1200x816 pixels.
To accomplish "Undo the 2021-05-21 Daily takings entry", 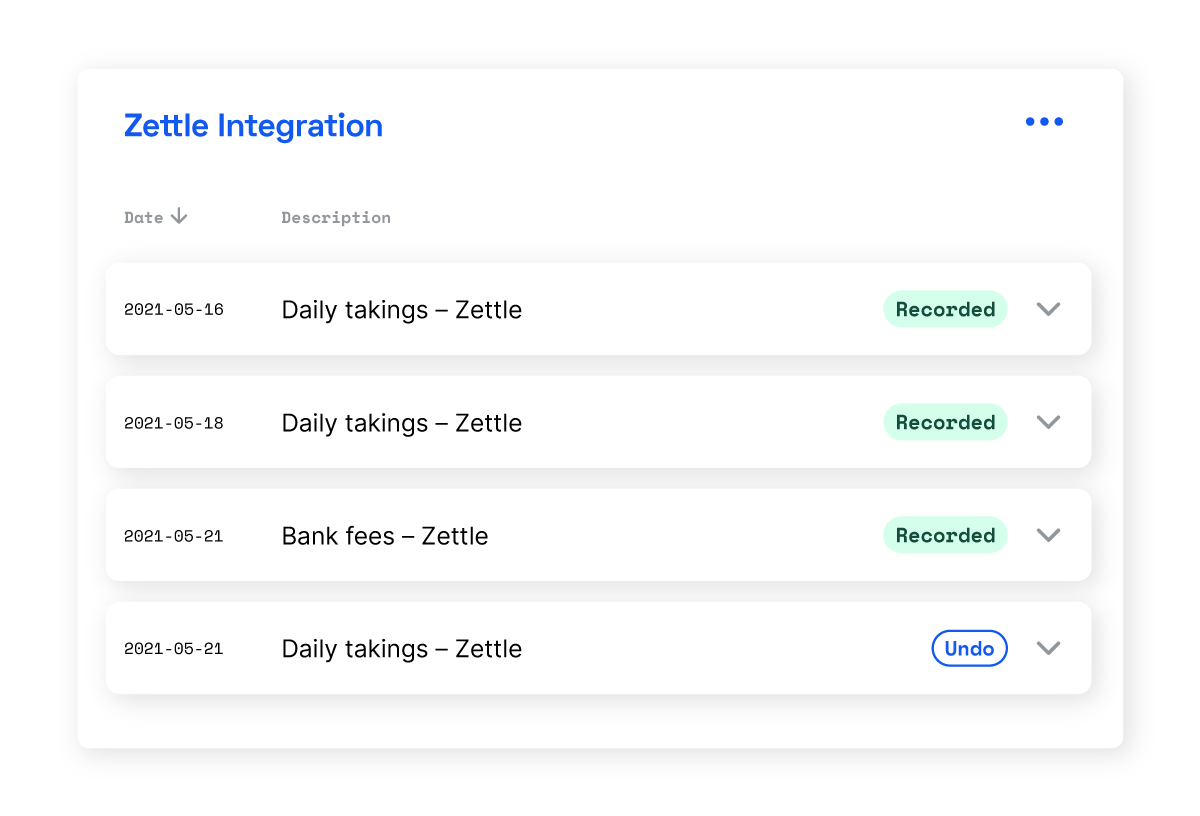I will pos(969,648).
